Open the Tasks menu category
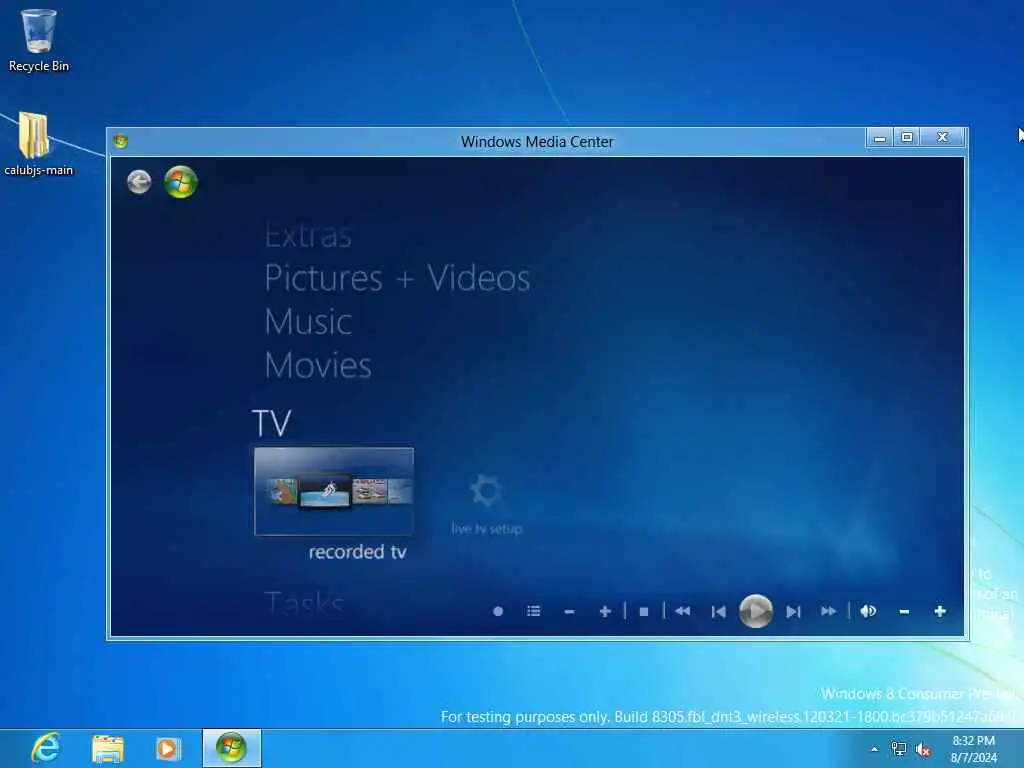This screenshot has height=768, width=1024. [x=304, y=603]
